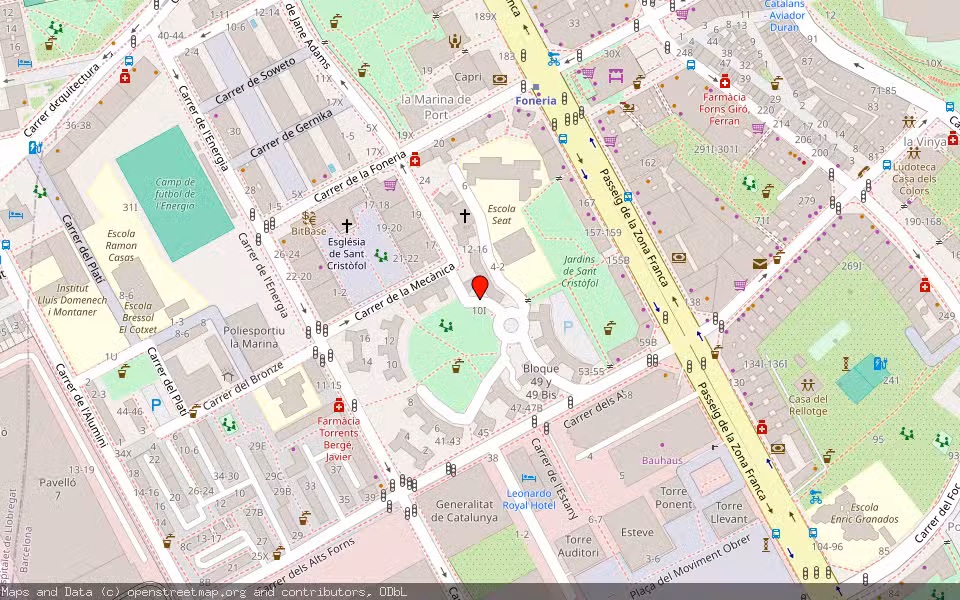
Task: Click the money icon next to Capri
Action: coord(500,79)
